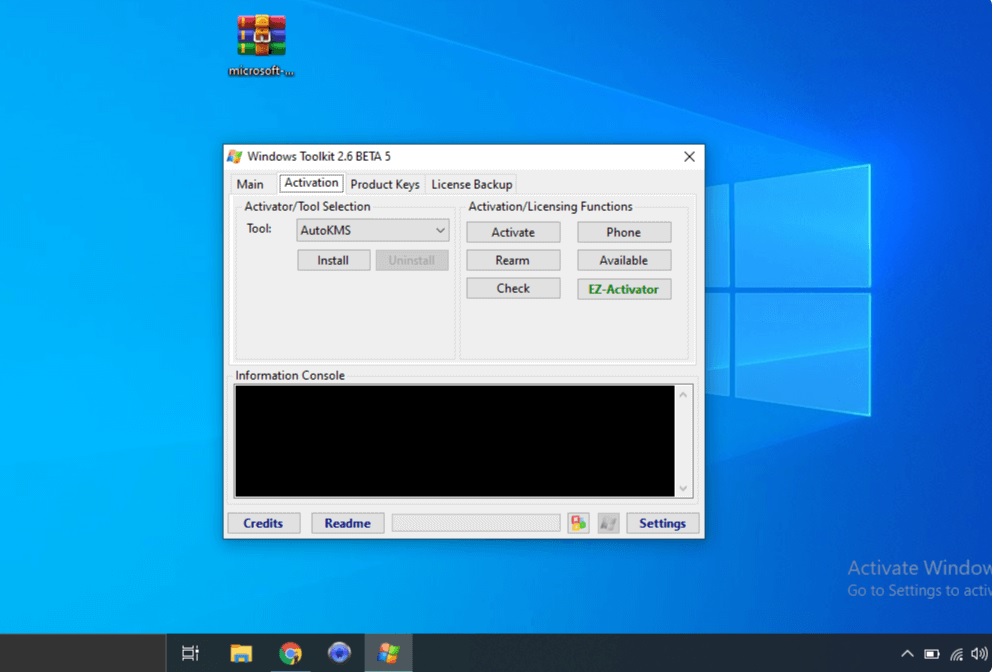Click the 'Windows Toolkit 2.6 BETA 5' title text
Image resolution: width=994 pixels, height=672 pixels.
click(319, 157)
